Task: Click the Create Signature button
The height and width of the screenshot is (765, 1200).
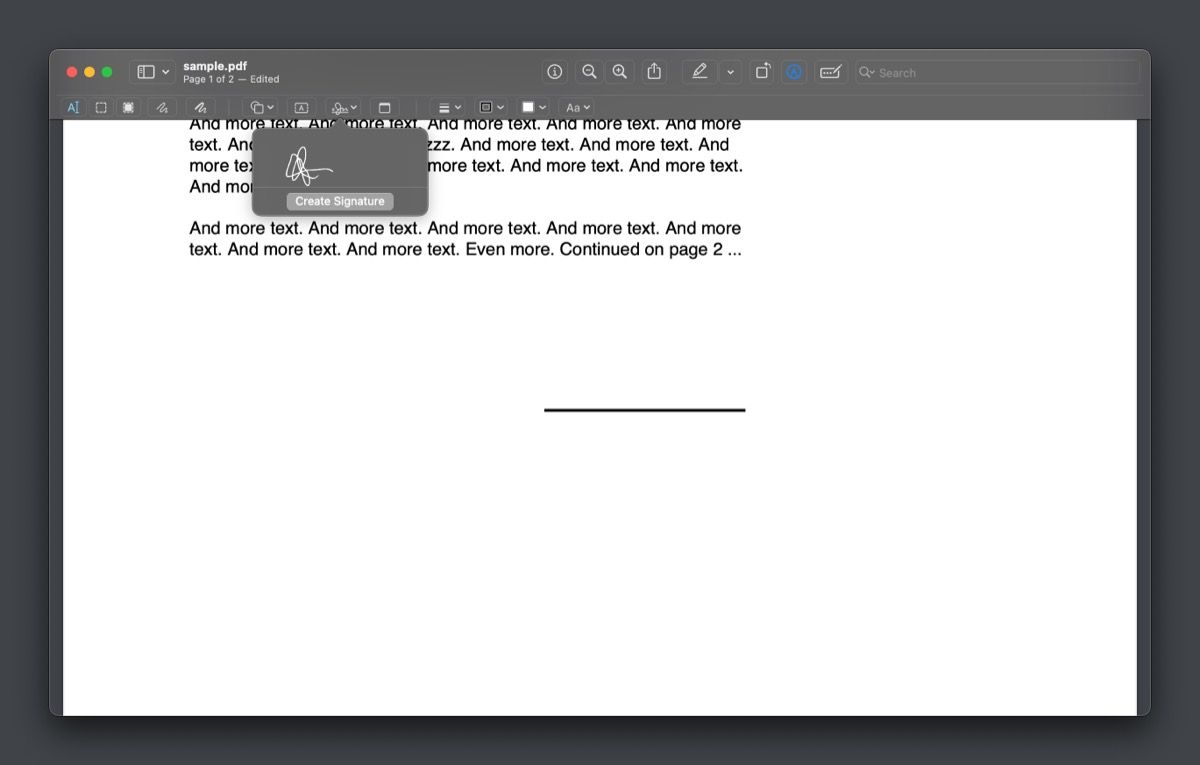Action: 340,201
